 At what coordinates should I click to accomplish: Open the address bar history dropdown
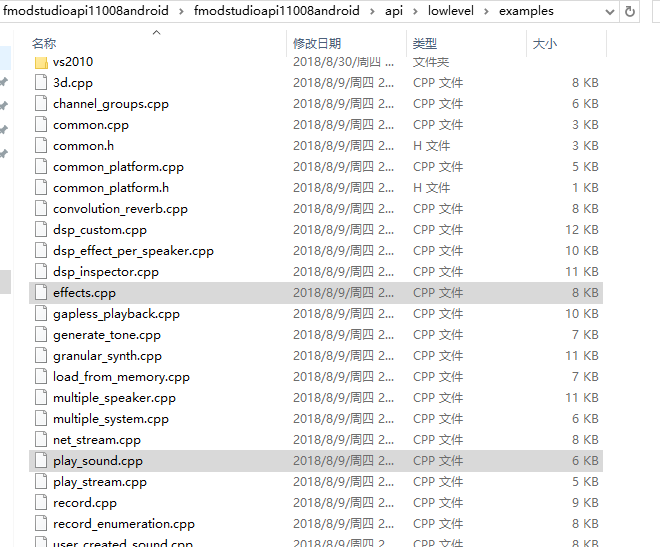click(x=609, y=12)
